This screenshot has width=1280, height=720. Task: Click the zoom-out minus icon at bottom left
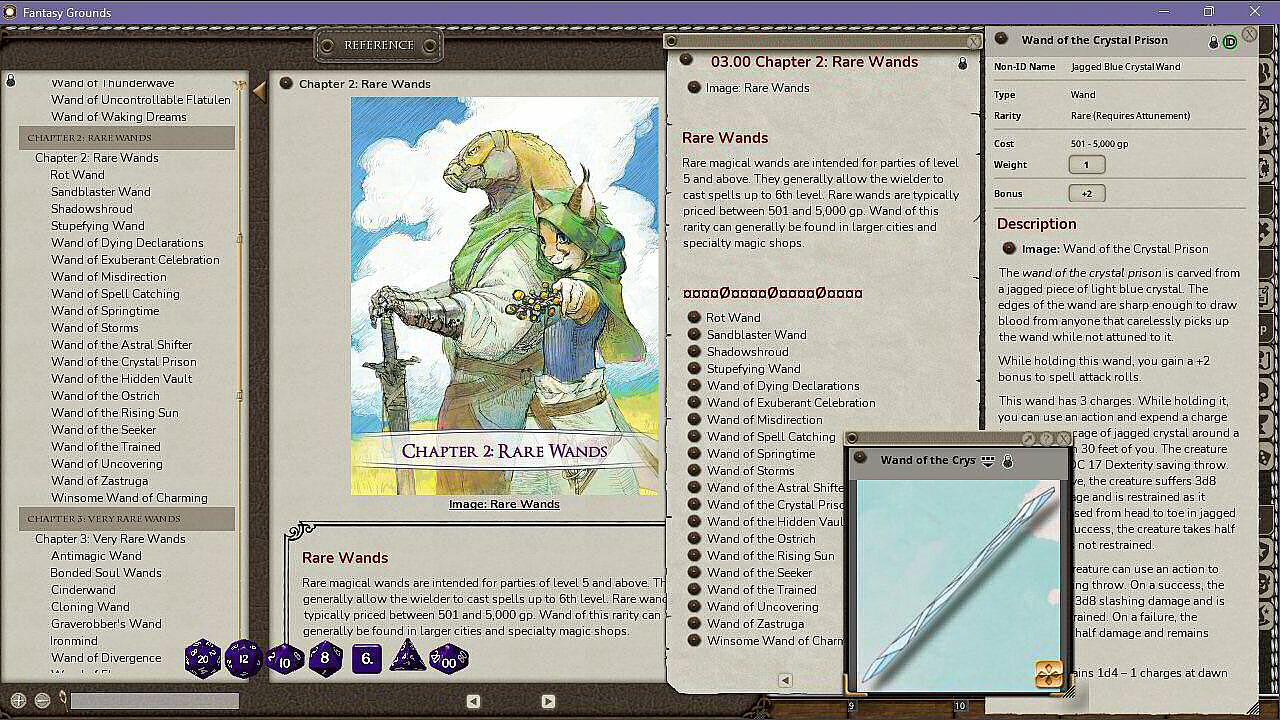(x=42, y=701)
